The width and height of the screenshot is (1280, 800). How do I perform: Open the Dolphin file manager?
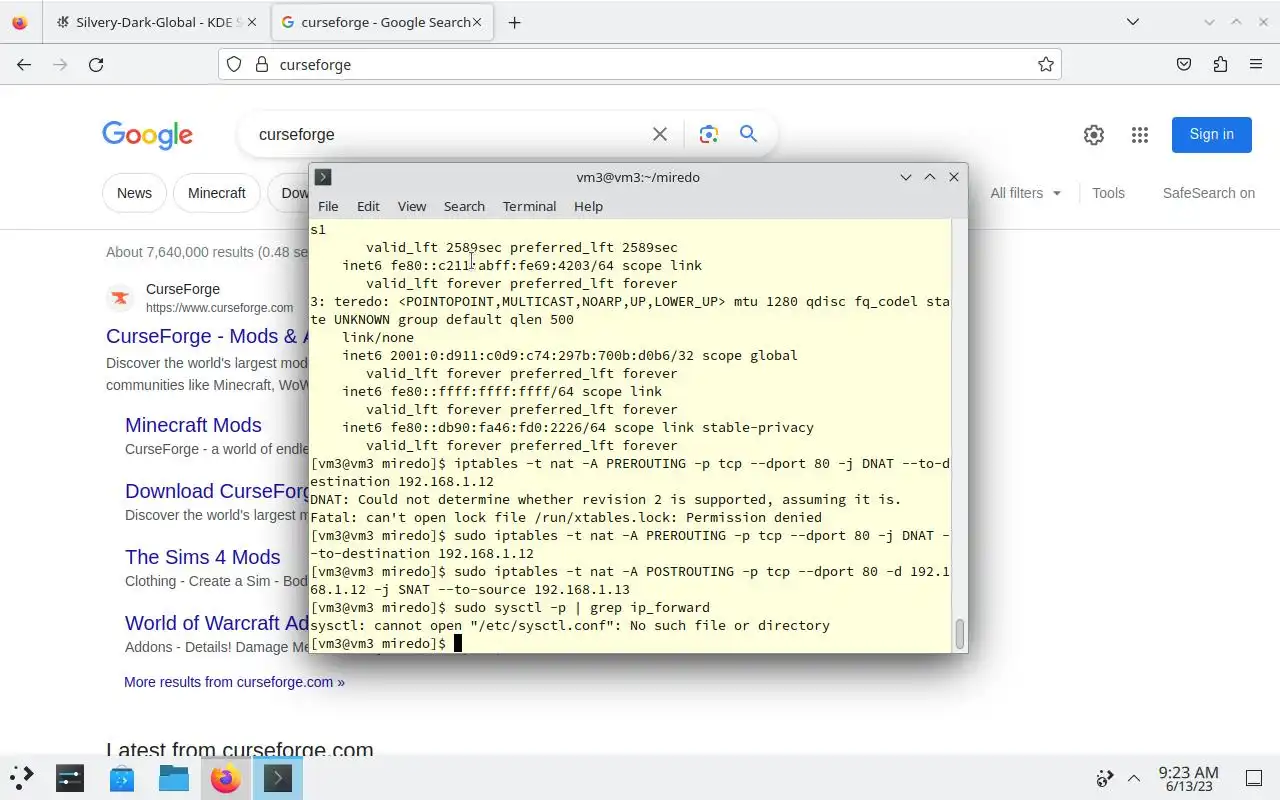click(x=174, y=777)
